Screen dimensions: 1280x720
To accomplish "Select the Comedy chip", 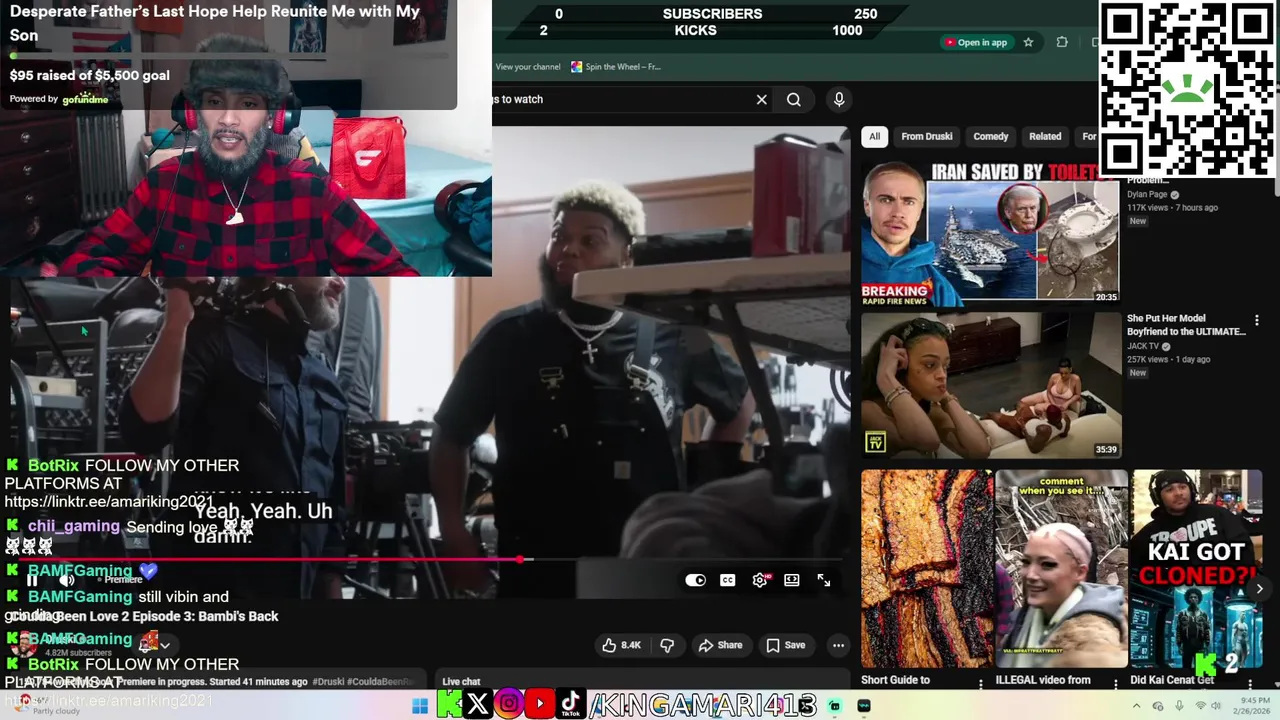I will 991,136.
